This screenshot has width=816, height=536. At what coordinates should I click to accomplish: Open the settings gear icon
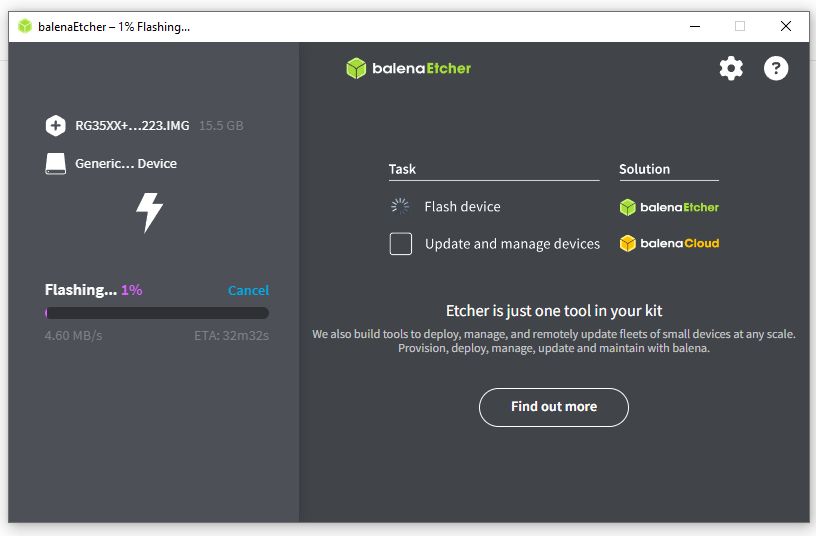pyautogui.click(x=731, y=69)
